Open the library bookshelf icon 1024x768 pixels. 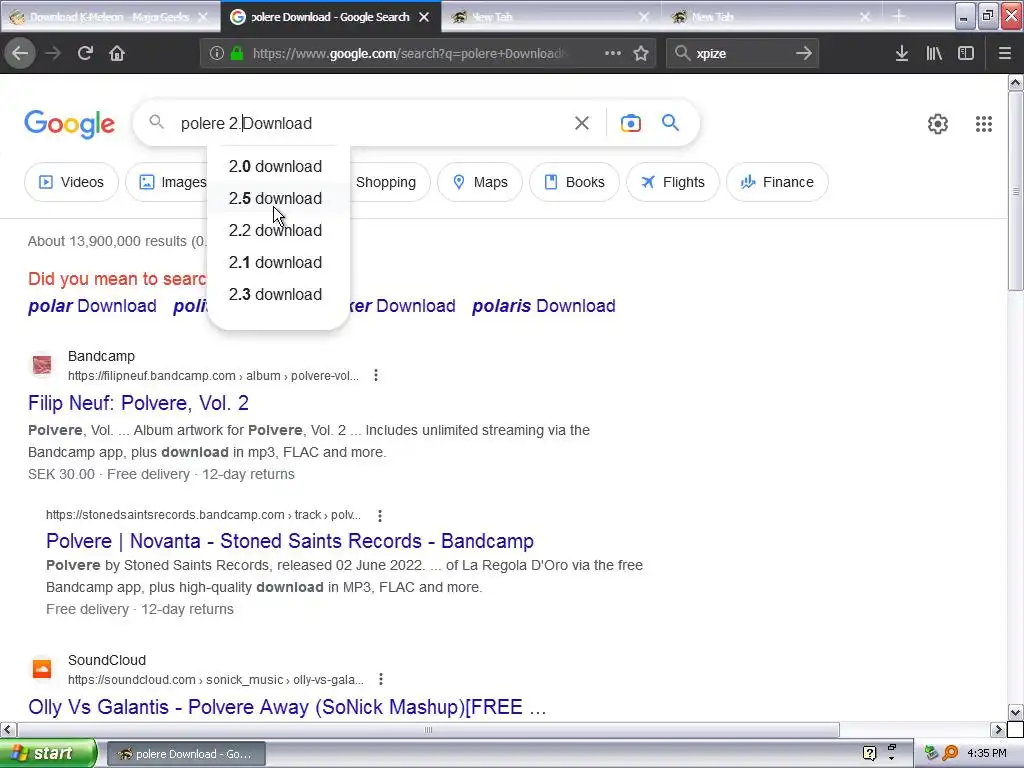point(934,54)
